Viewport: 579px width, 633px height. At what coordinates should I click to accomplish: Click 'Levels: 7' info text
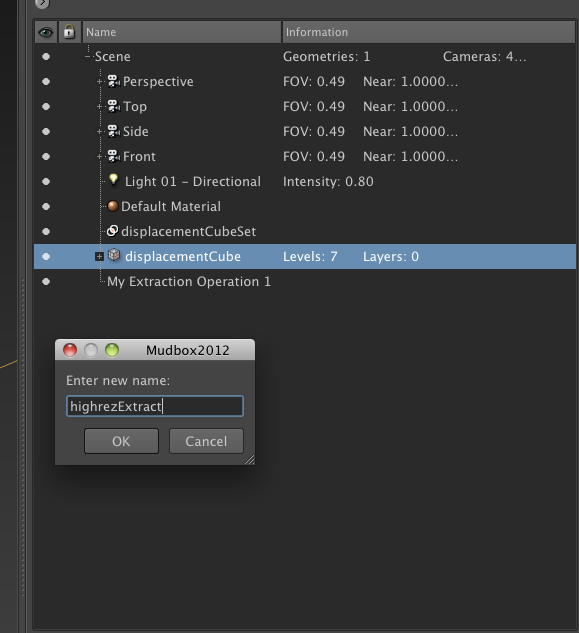point(310,257)
